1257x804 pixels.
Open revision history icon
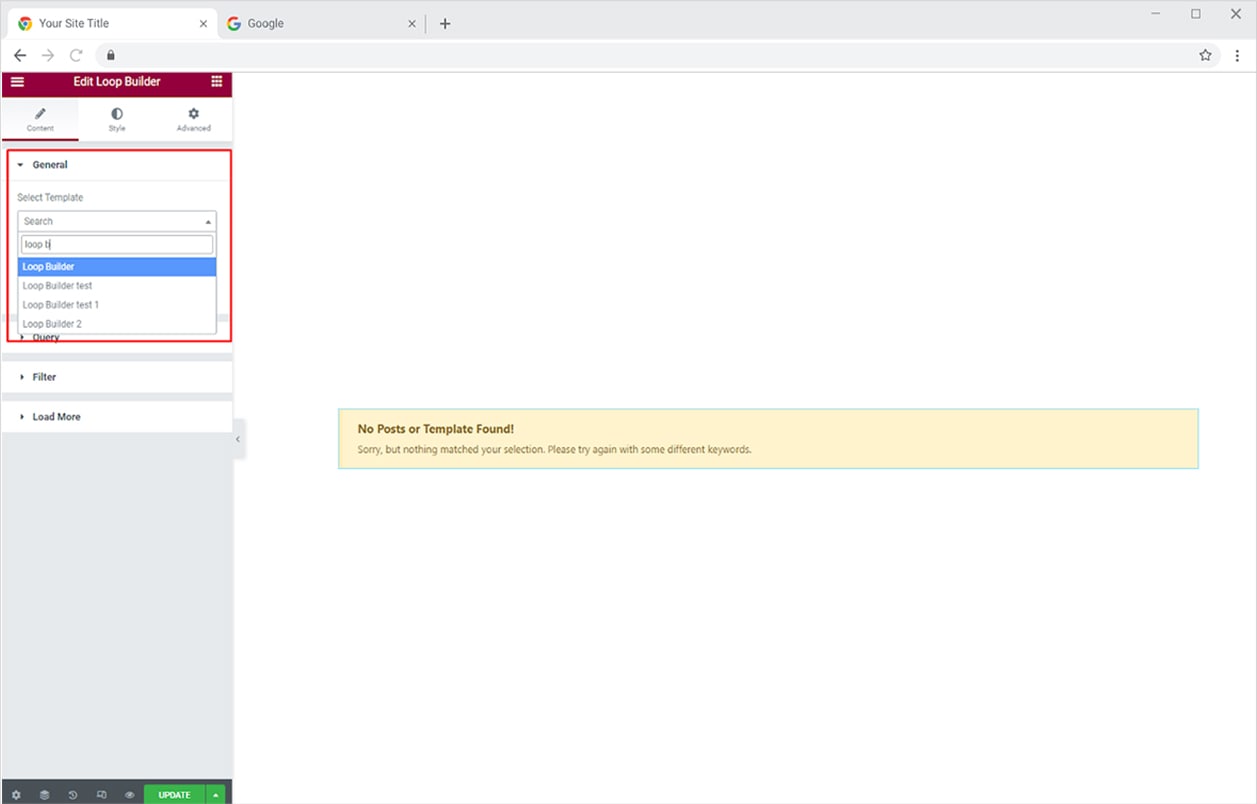point(73,795)
